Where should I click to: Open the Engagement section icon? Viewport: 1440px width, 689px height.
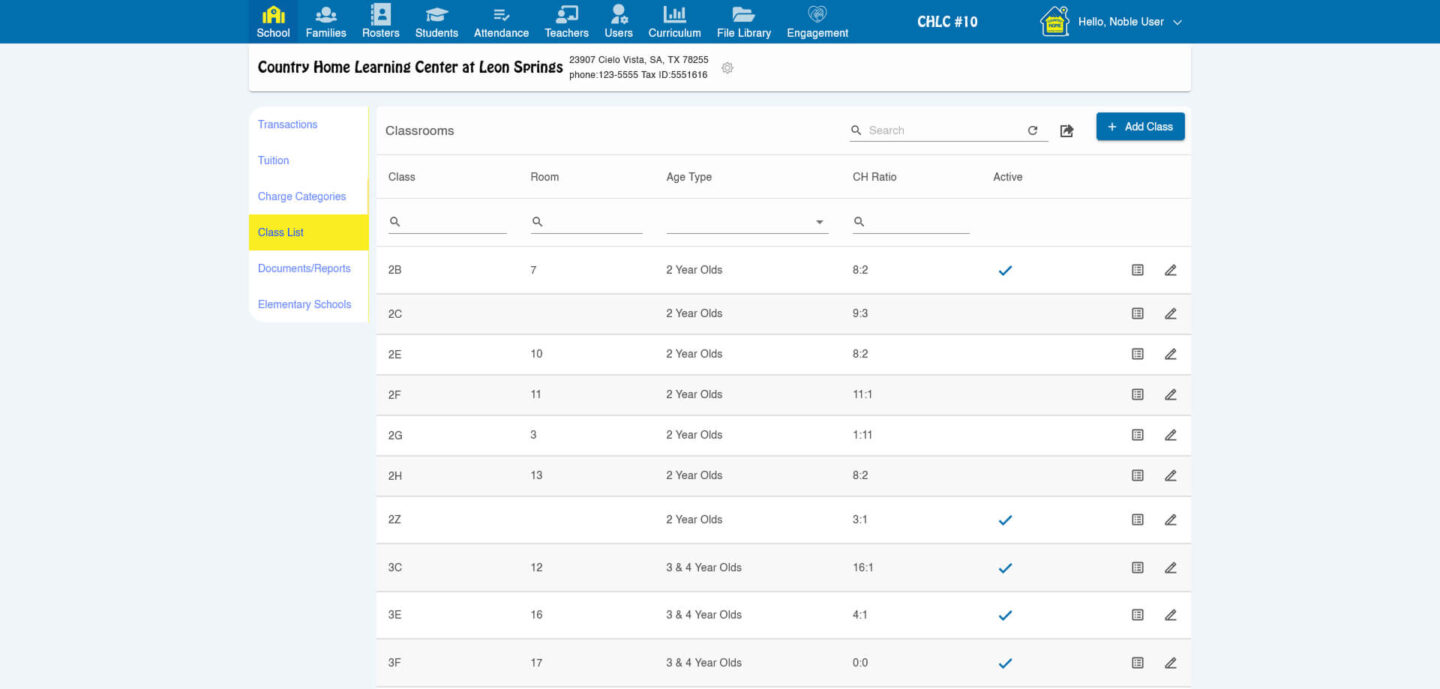click(817, 15)
